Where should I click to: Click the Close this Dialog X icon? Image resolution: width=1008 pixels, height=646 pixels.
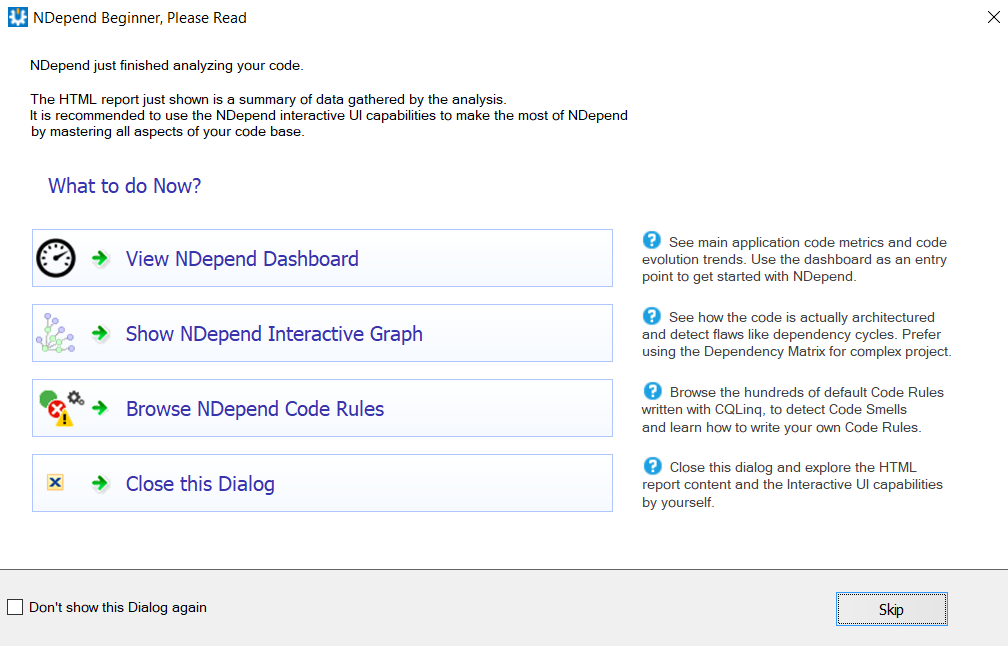[x=57, y=482]
